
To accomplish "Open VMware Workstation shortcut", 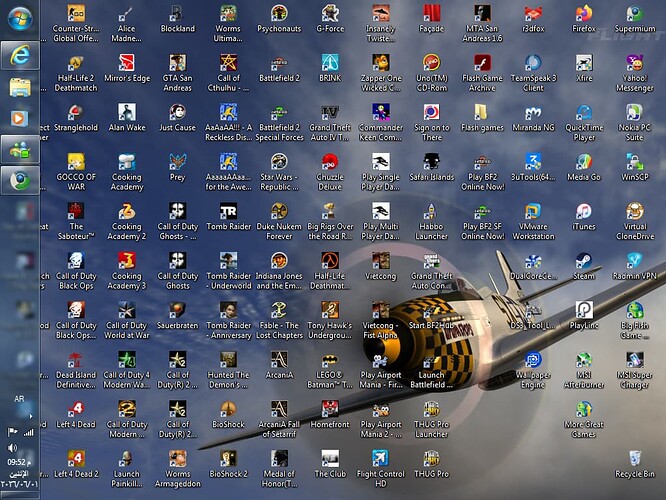I will (x=533, y=222).
